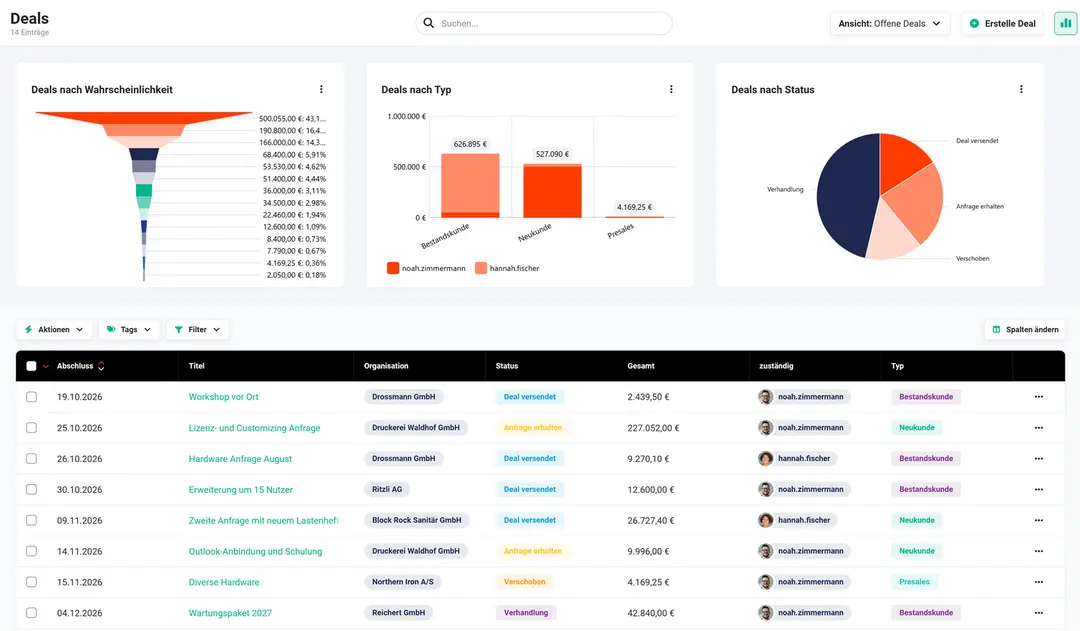1080x631 pixels.
Task: Toggle the select-all checkbox in table header
Action: coord(31,366)
